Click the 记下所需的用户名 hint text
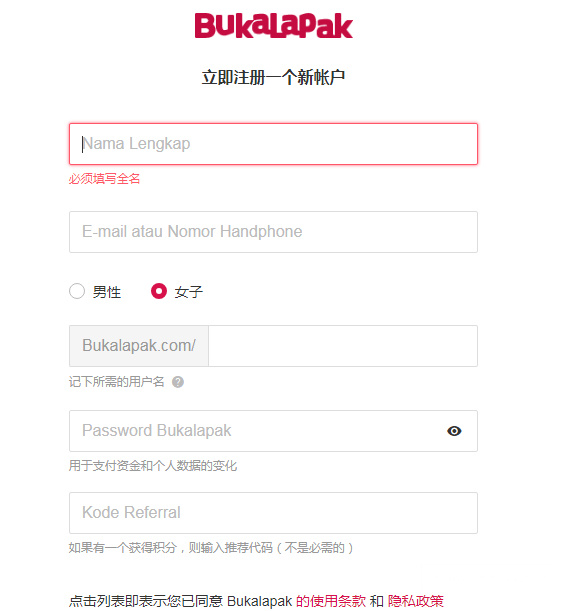 [x=117, y=382]
